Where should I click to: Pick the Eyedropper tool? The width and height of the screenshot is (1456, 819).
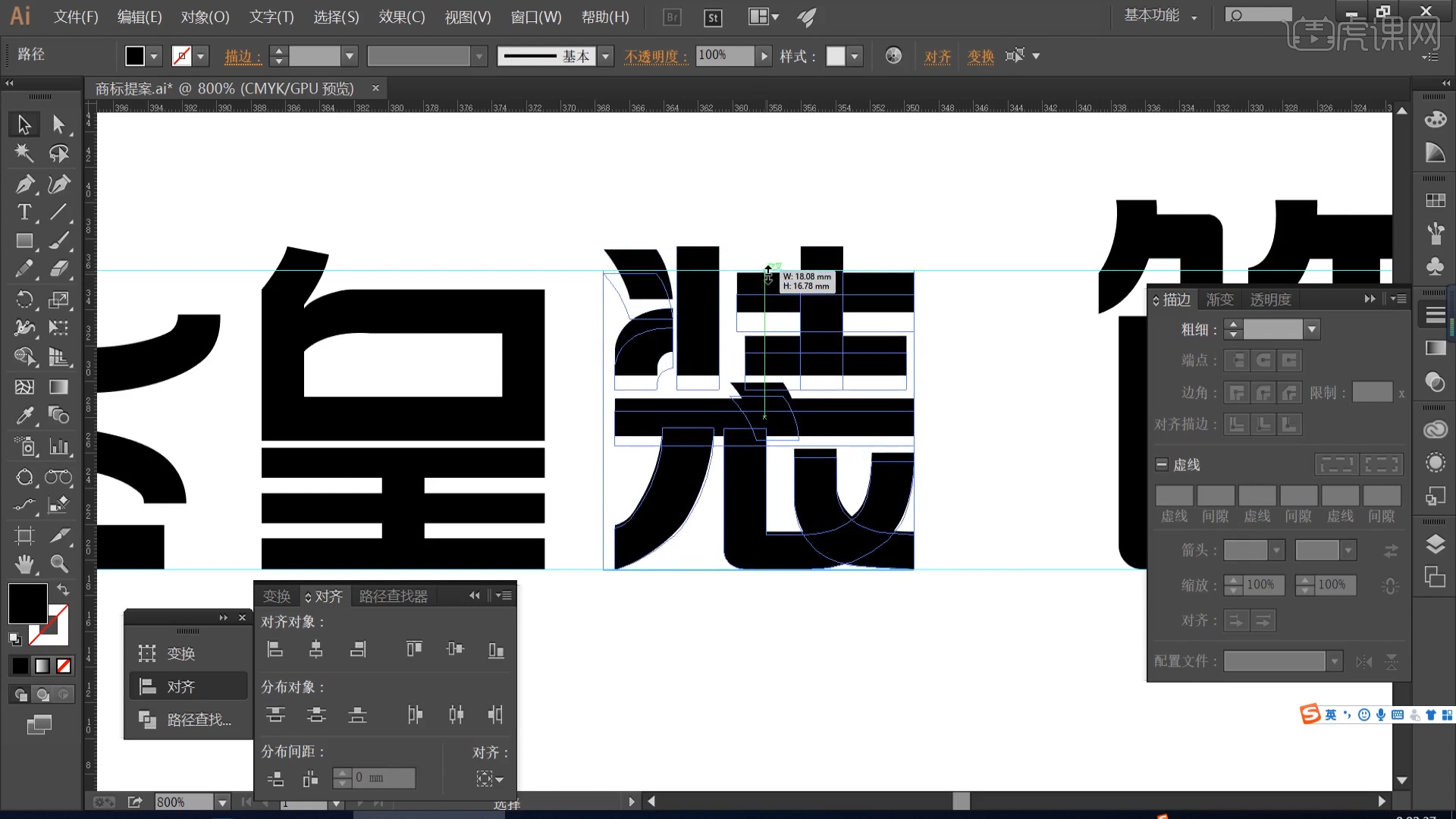[x=24, y=416]
